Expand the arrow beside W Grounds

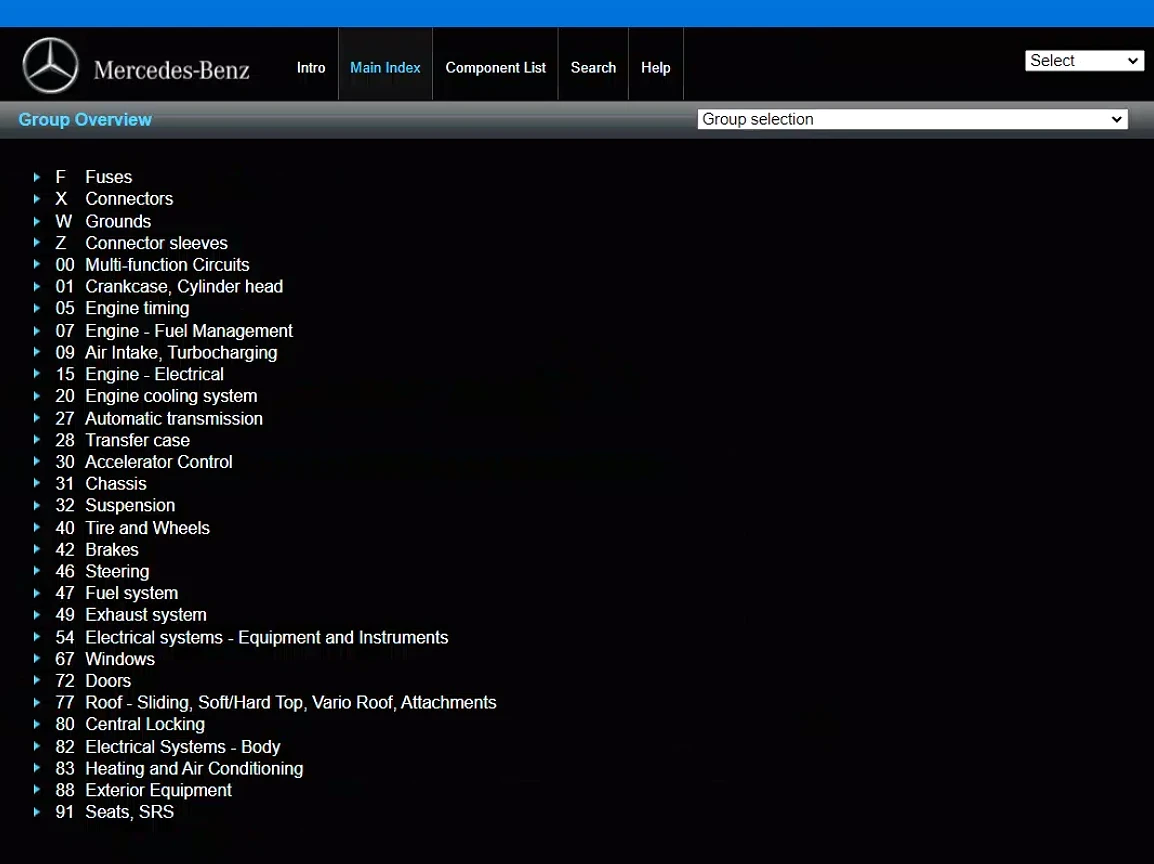37,221
